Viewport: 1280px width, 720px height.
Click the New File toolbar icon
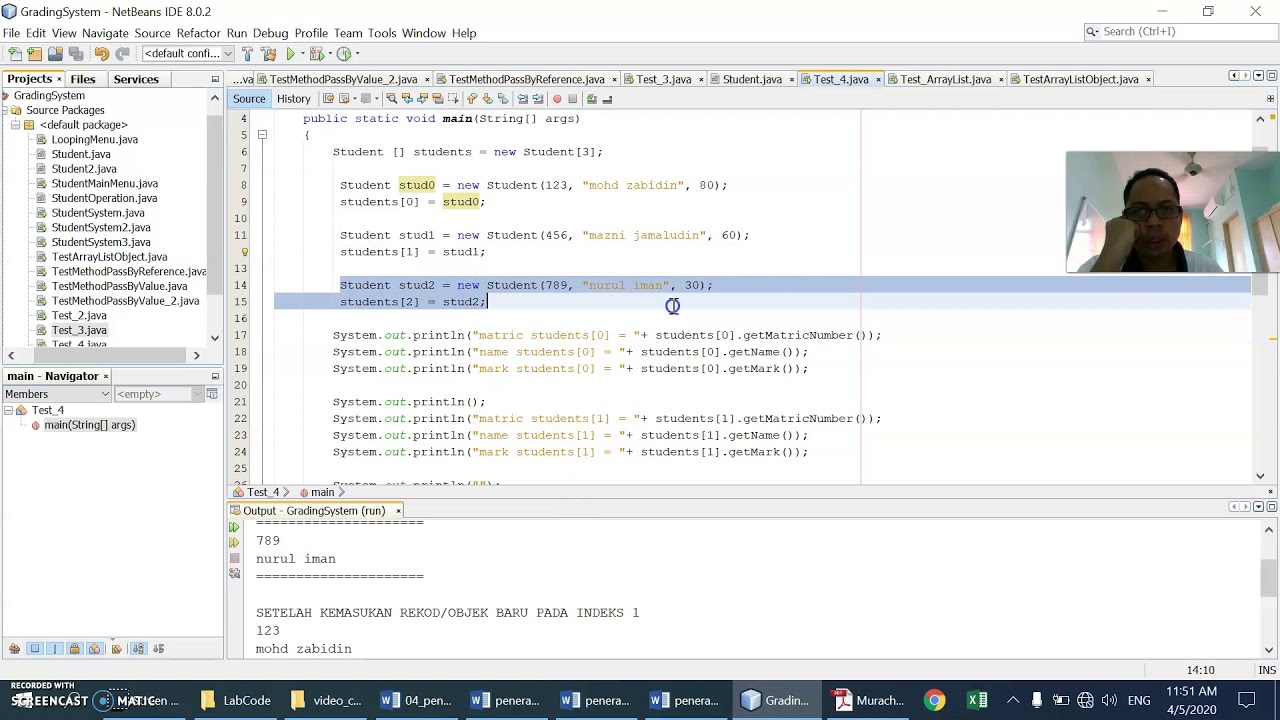click(x=15, y=54)
